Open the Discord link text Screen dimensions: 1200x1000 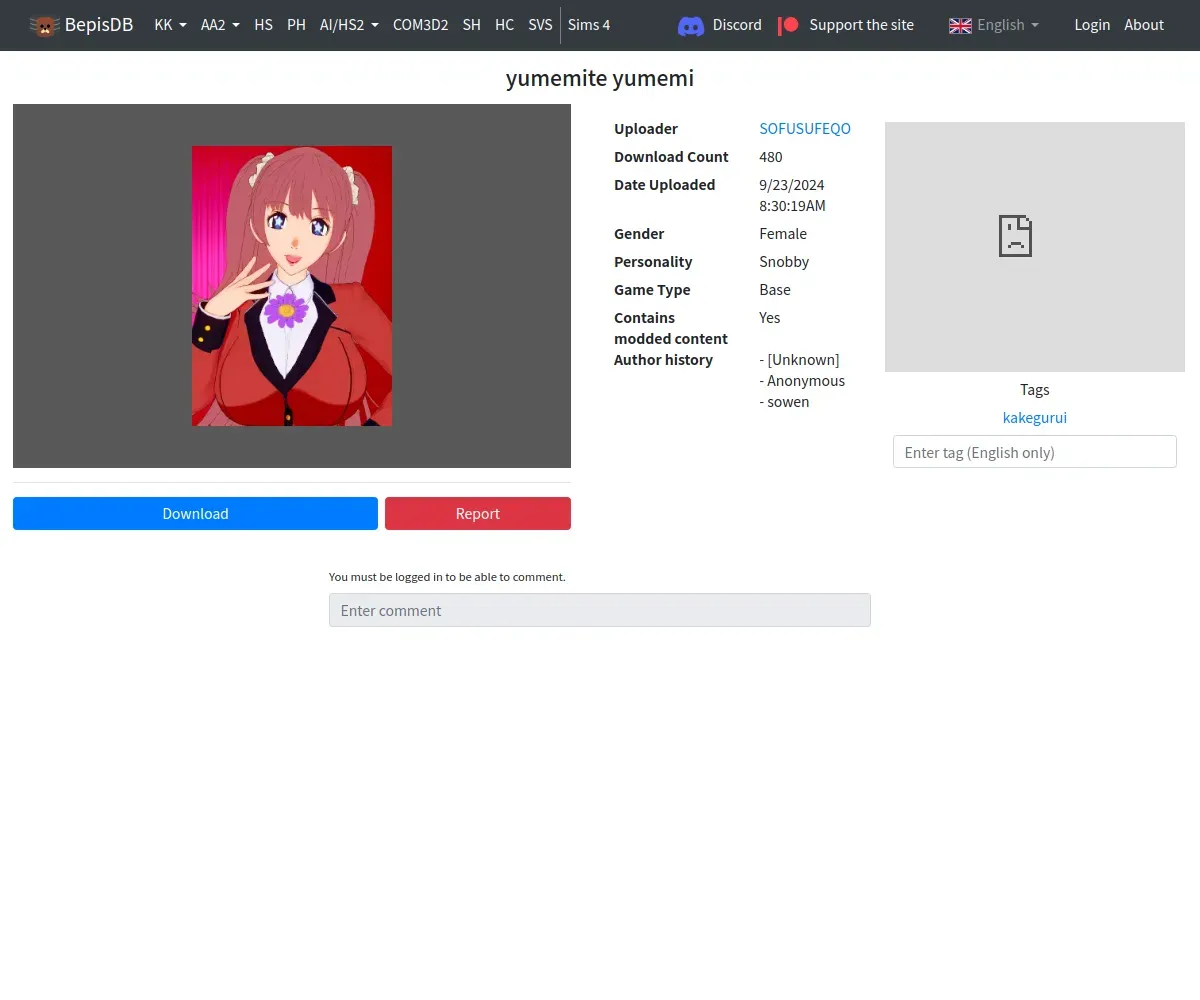pos(737,25)
